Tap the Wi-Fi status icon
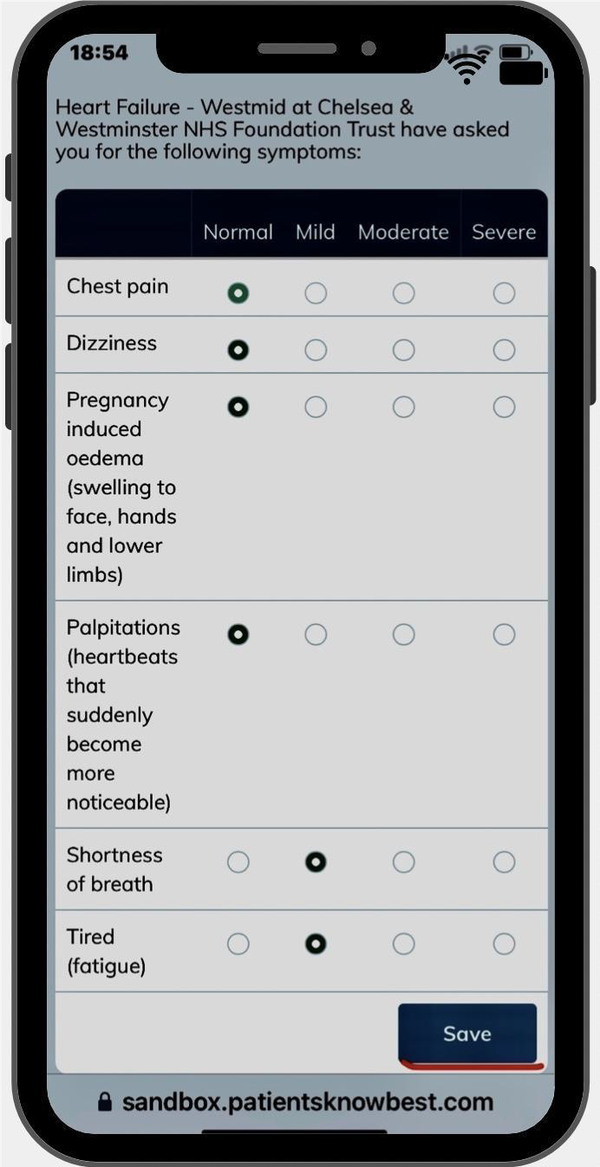The width and height of the screenshot is (600, 1167). 467,65
